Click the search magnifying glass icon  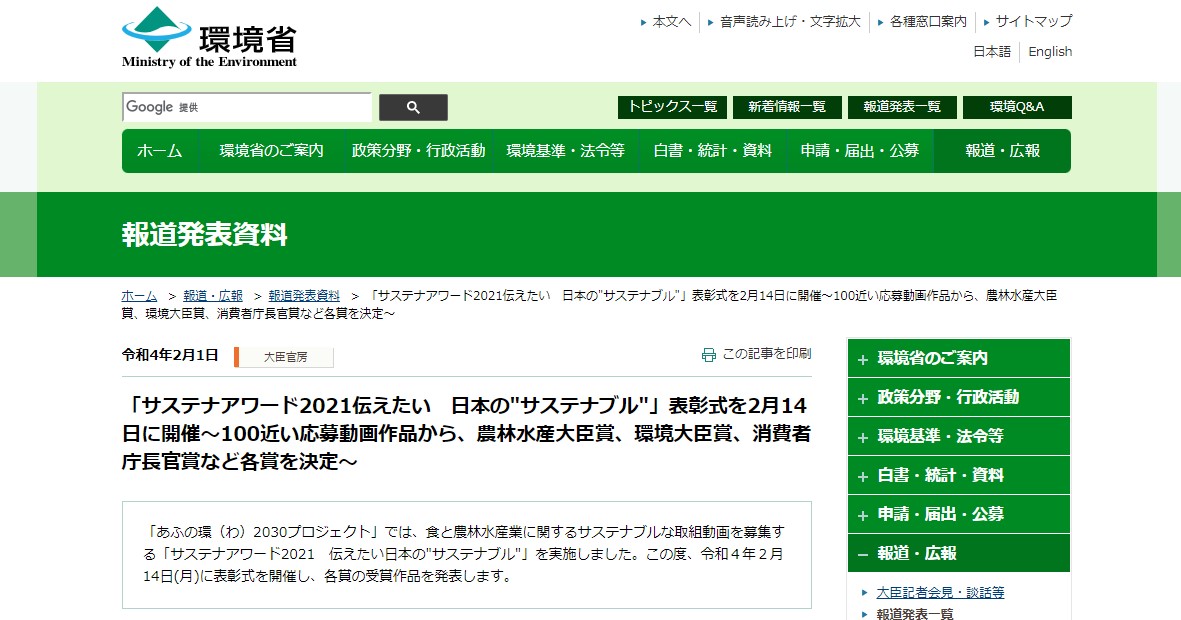click(413, 106)
